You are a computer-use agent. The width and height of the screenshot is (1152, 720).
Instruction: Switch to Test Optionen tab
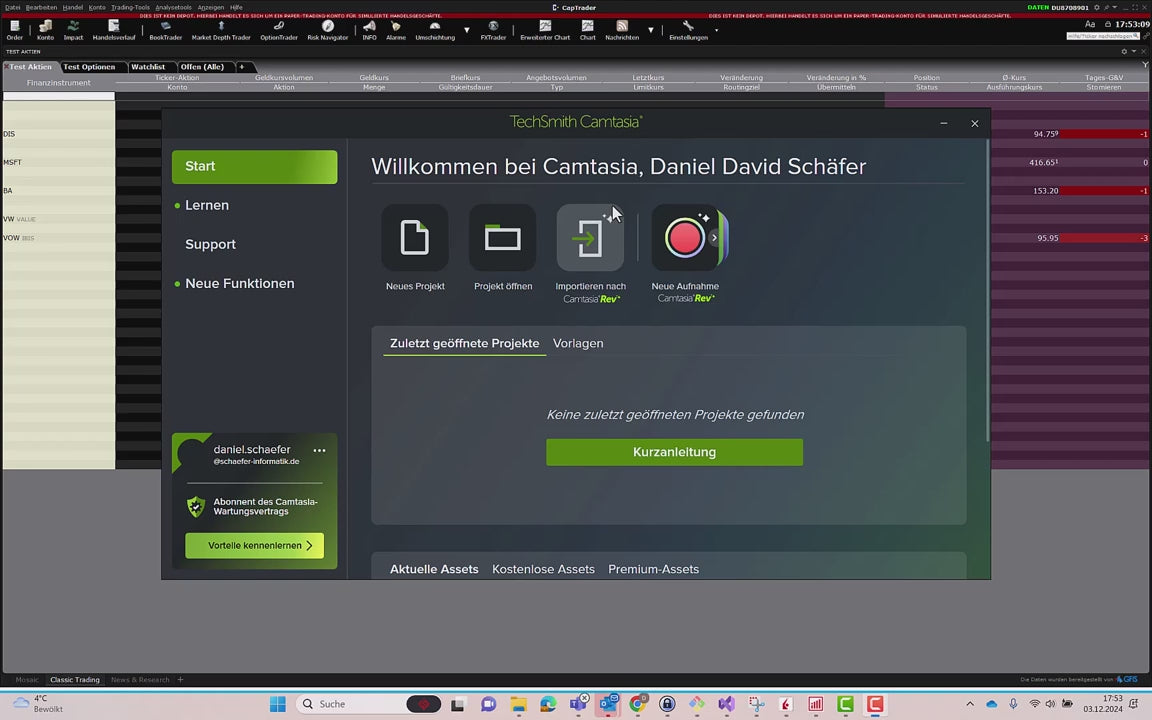click(x=89, y=67)
